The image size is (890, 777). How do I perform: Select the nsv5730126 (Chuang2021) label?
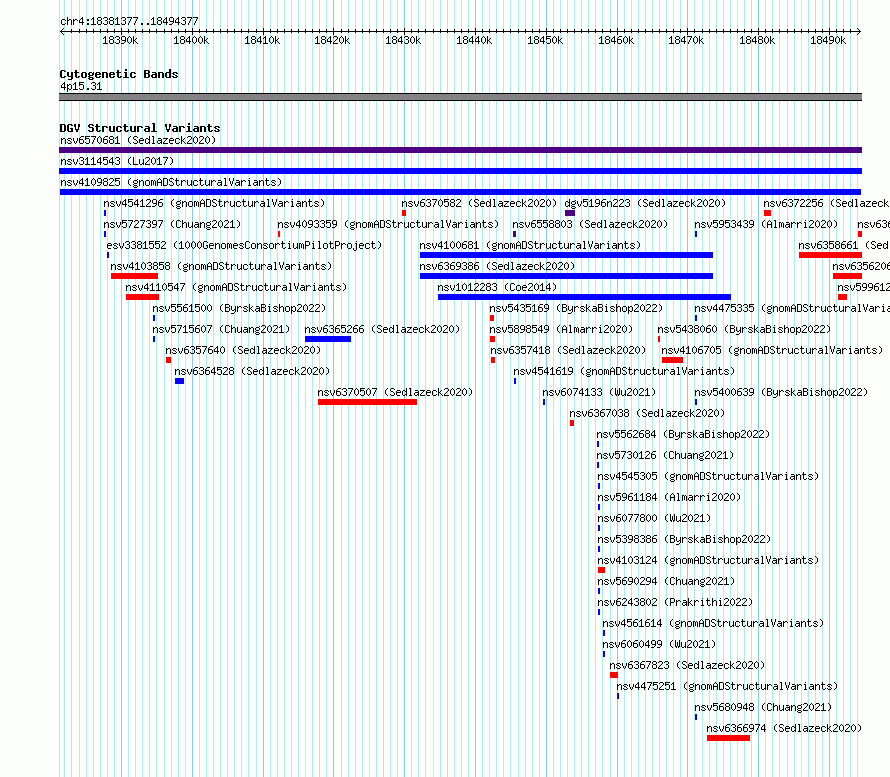click(665, 455)
